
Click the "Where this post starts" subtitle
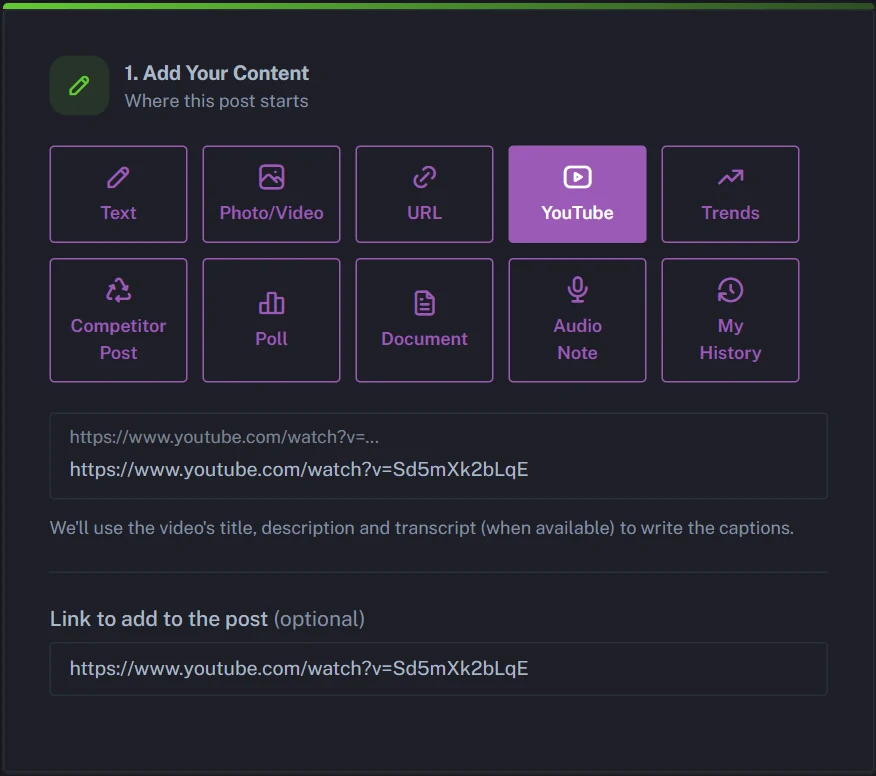[216, 101]
